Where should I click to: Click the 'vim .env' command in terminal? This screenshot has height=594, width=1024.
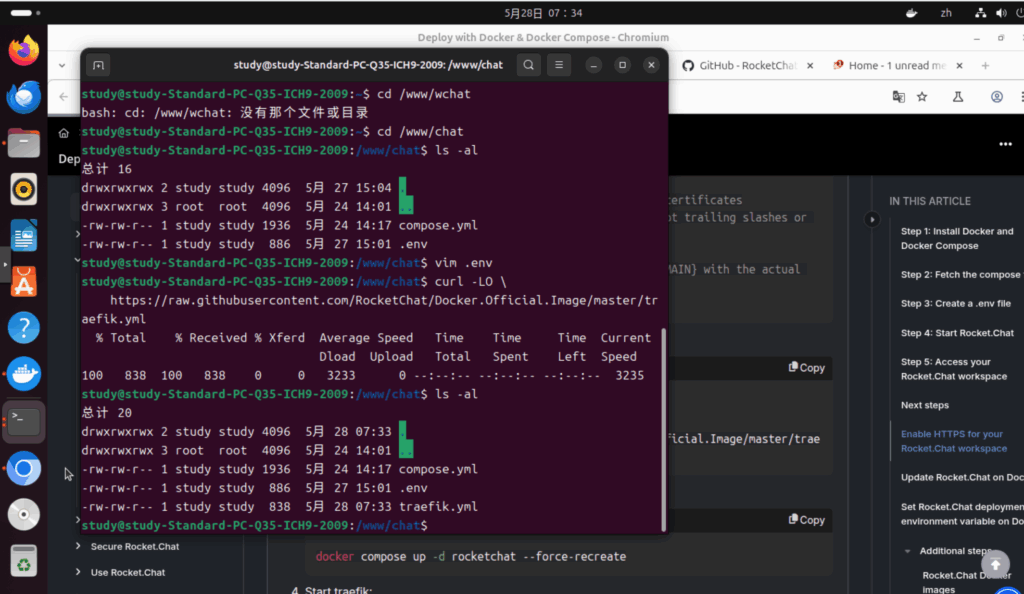click(464, 263)
